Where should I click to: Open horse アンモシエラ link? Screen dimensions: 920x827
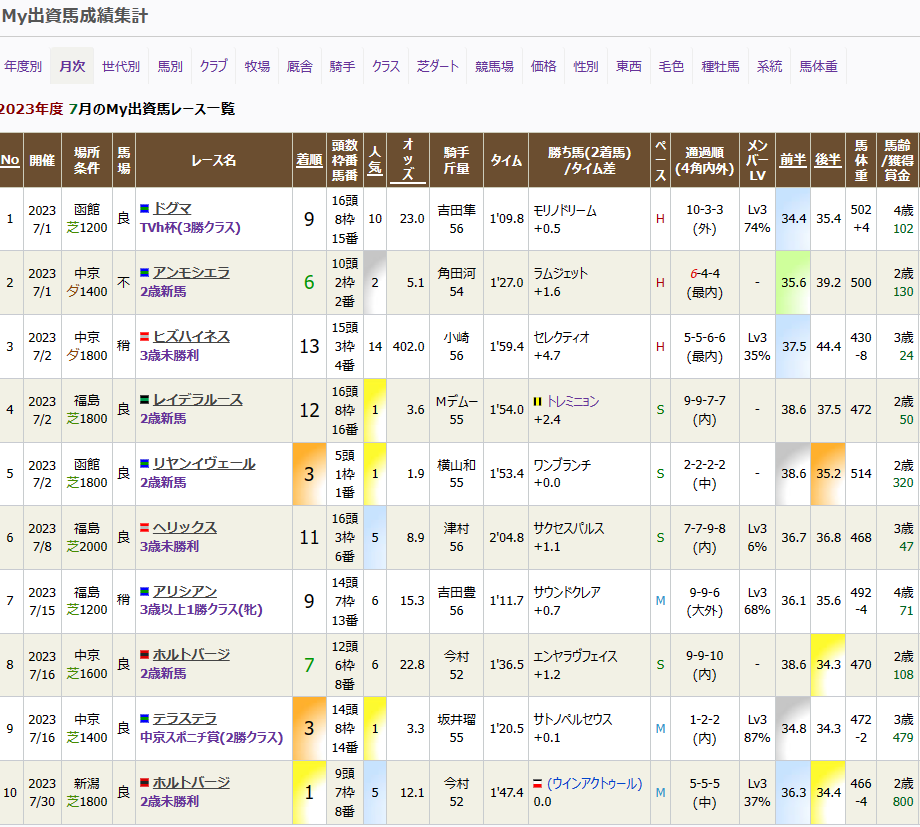191,272
